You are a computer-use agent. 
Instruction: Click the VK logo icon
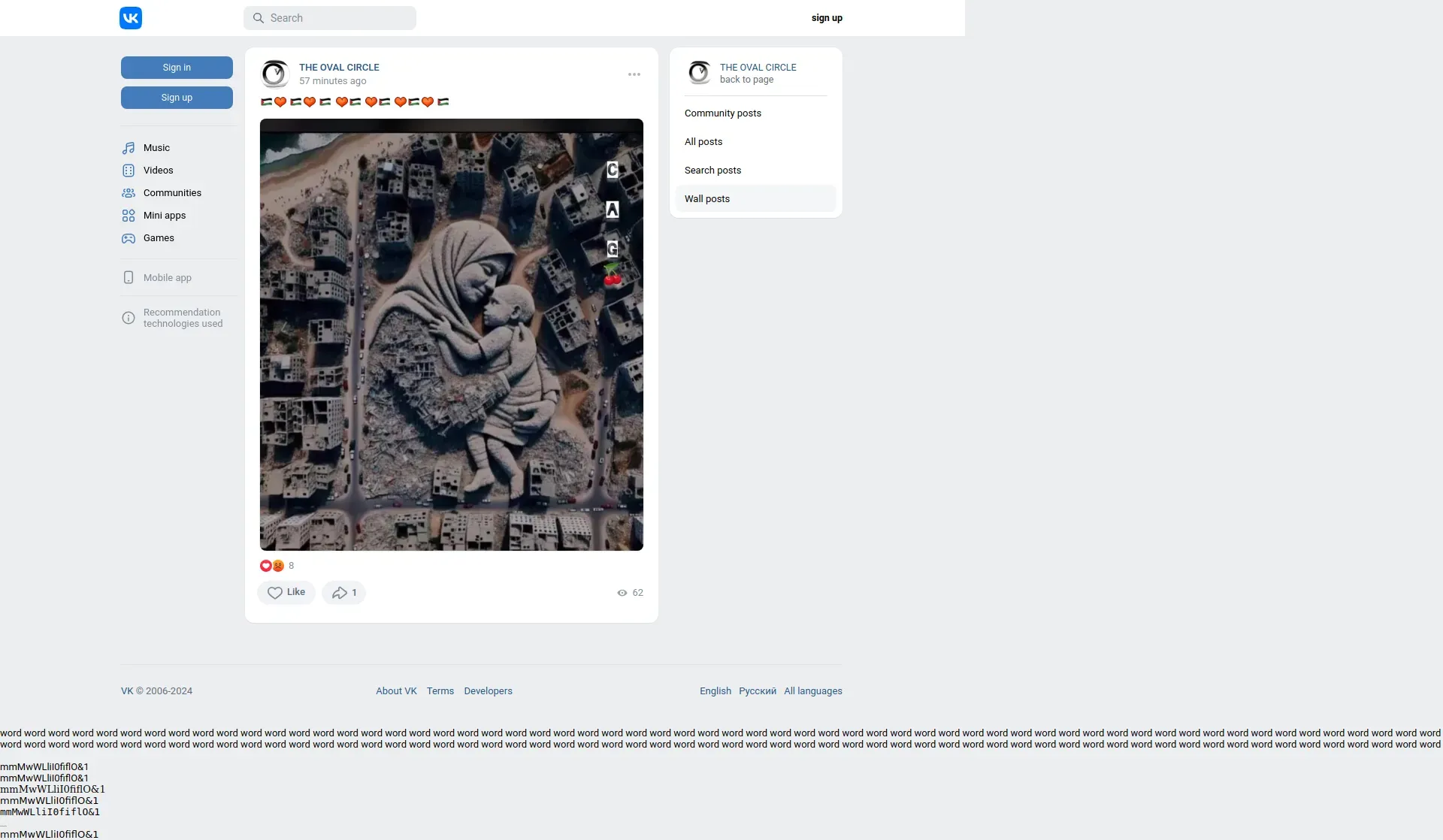131,18
